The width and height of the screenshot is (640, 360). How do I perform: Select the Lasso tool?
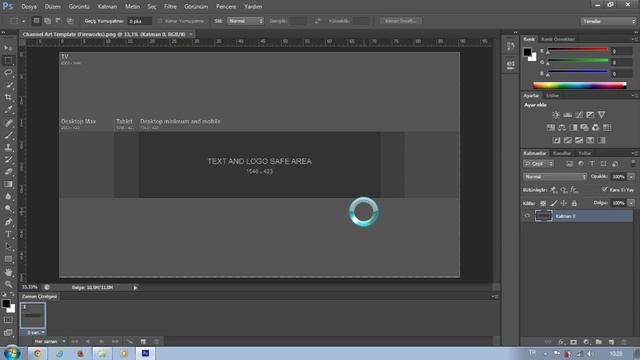pos(8,73)
